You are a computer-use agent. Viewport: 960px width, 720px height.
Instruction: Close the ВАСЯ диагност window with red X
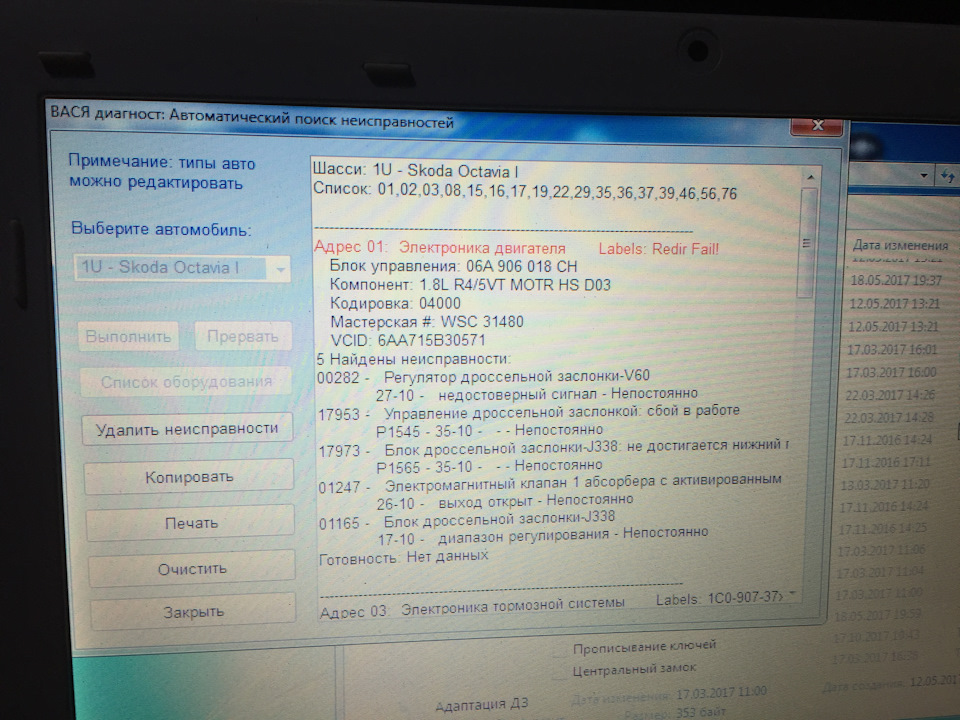[817, 126]
